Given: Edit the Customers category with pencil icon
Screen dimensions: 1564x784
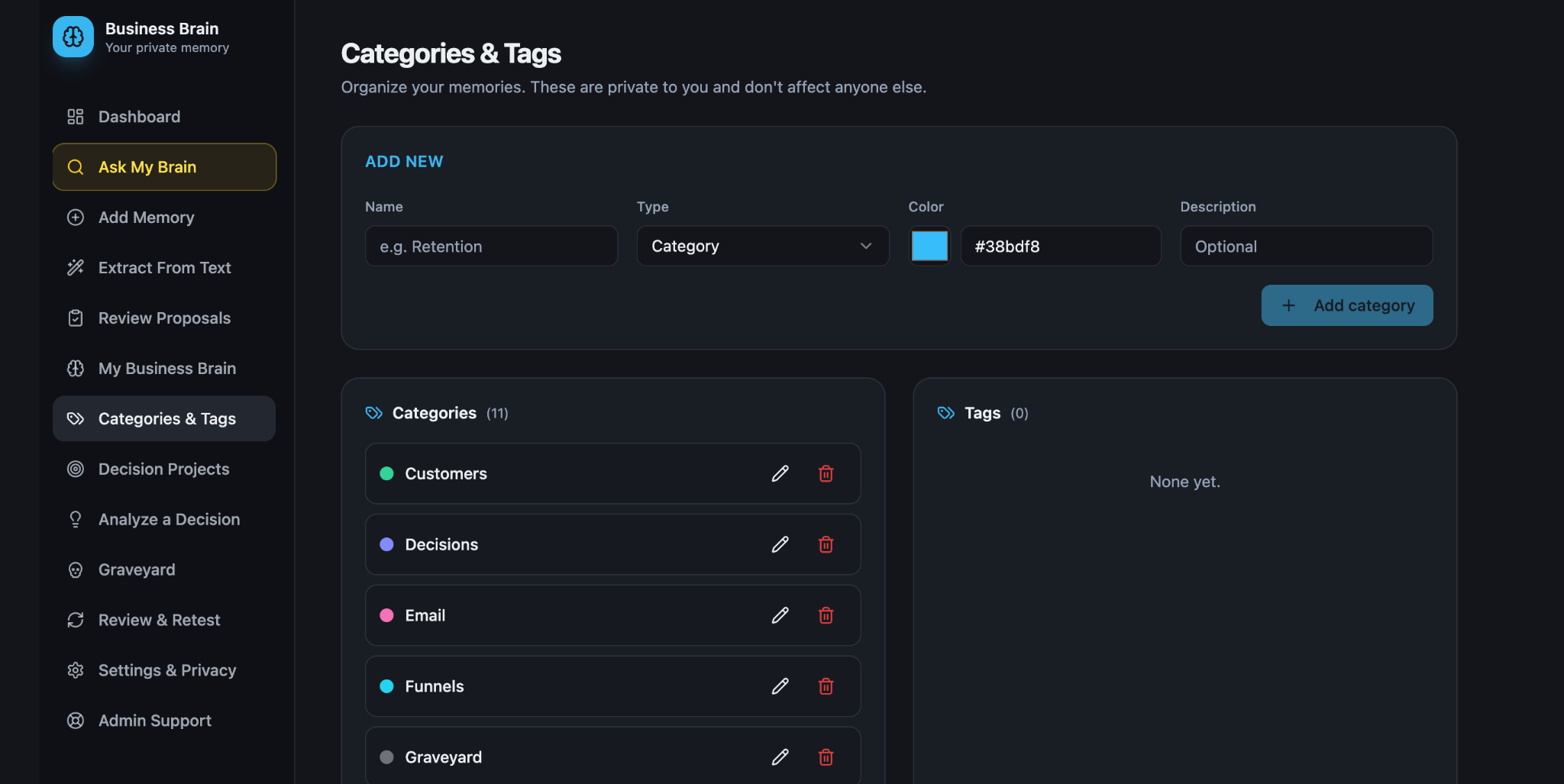Looking at the screenshot, I should coord(780,473).
